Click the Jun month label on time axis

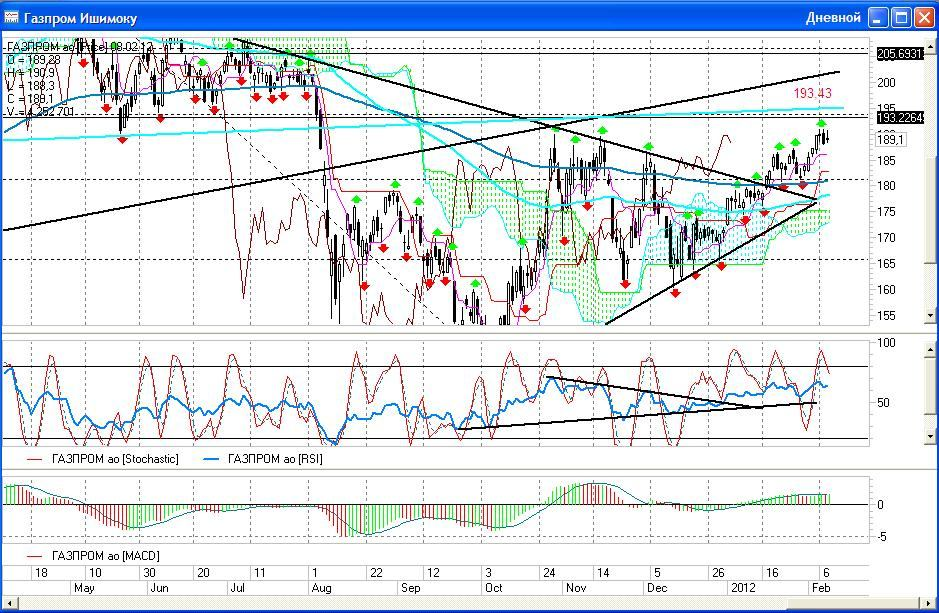pyautogui.click(x=159, y=588)
